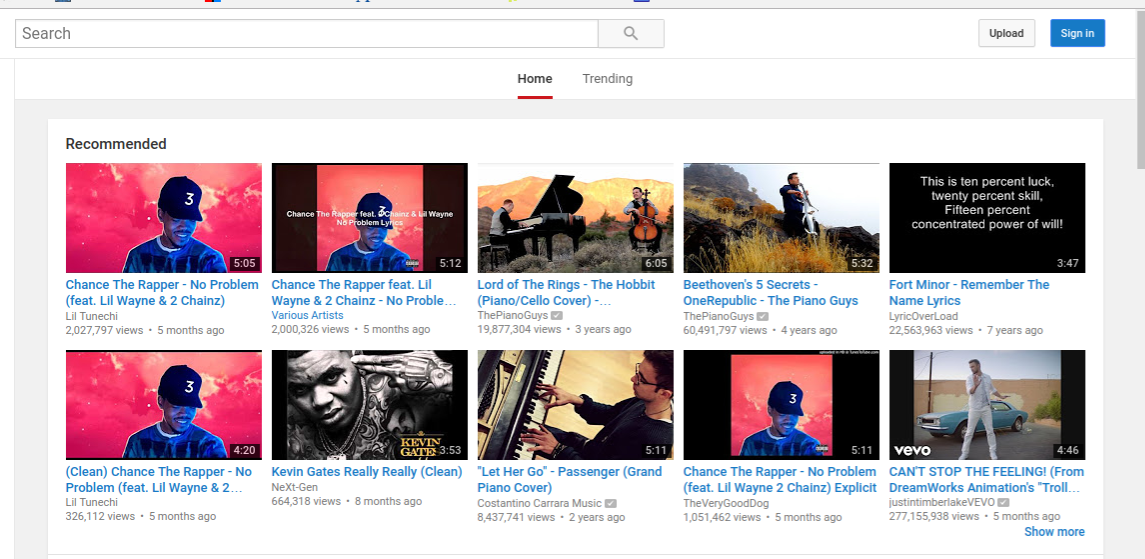
Task: Open 'No Problem (feat. Lil Wayne 2 Chainz) Explicit' title
Action: (x=780, y=479)
